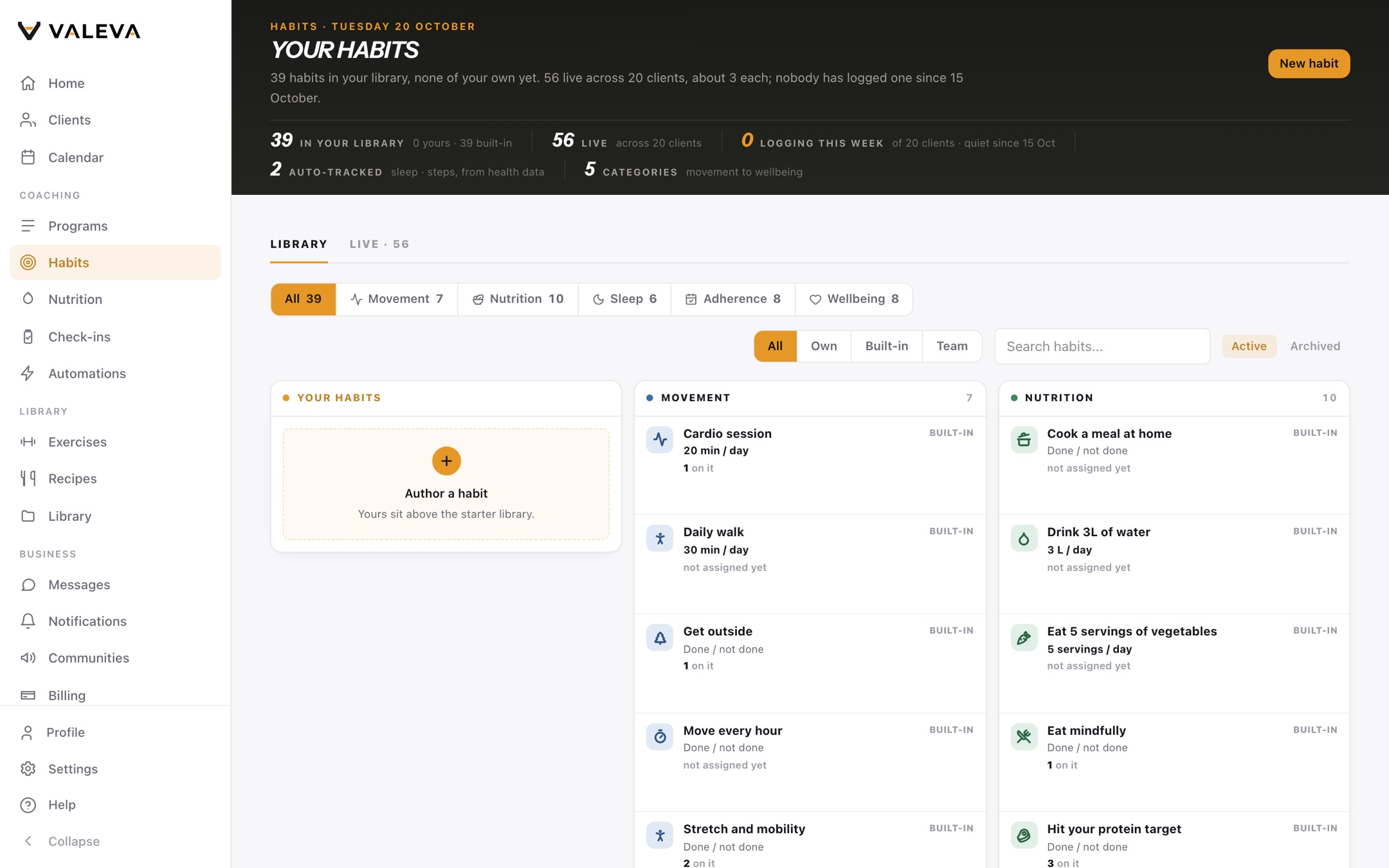Open Profile via its user icon

[27, 732]
